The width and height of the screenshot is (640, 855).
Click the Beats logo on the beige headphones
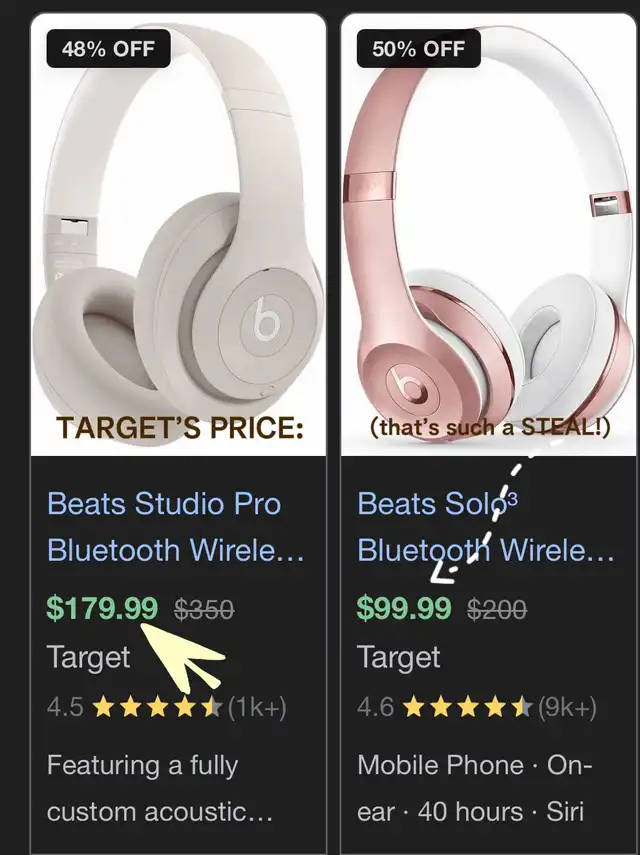[x=265, y=320]
